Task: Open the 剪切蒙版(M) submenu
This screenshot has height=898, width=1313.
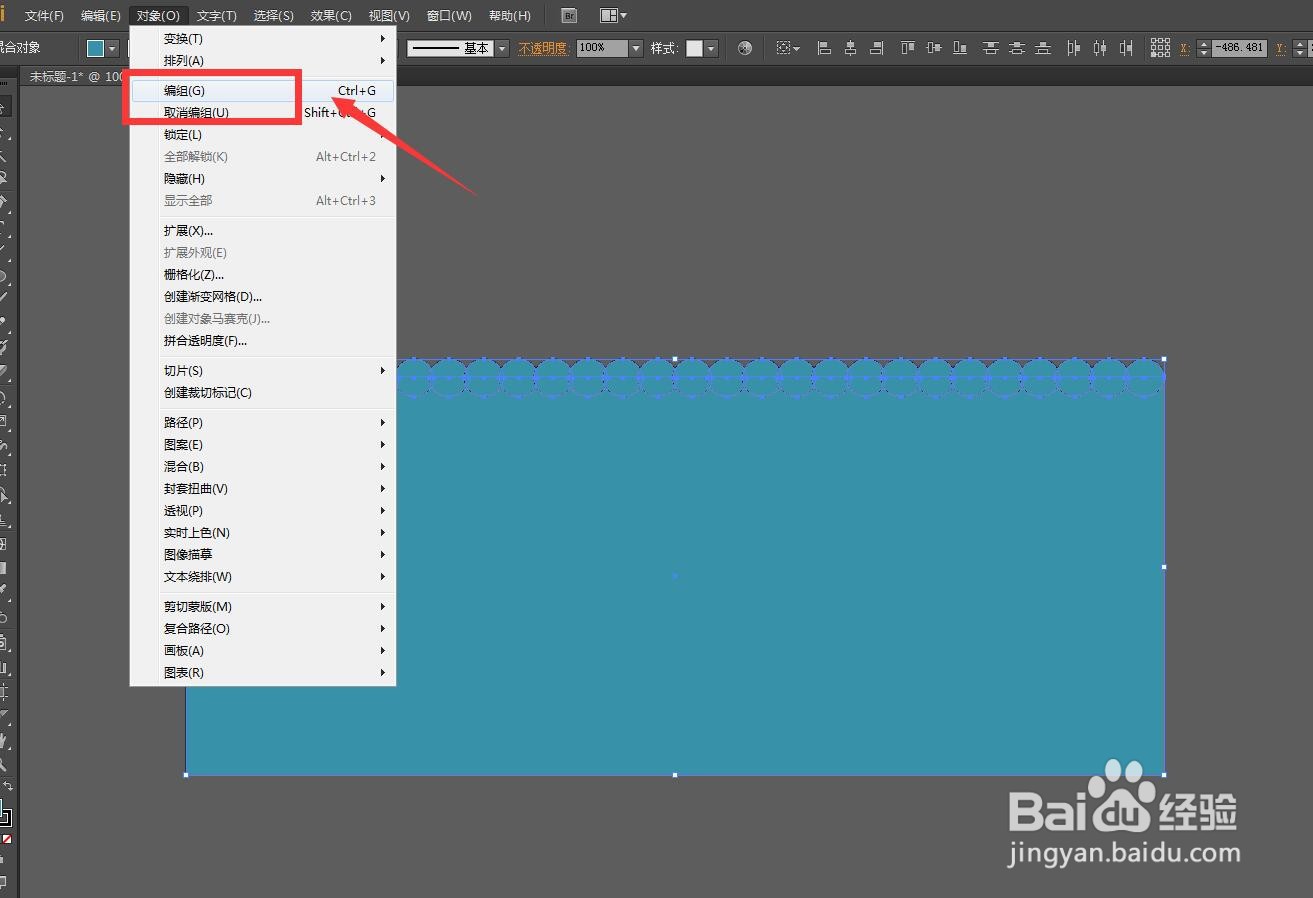Action: pos(263,606)
